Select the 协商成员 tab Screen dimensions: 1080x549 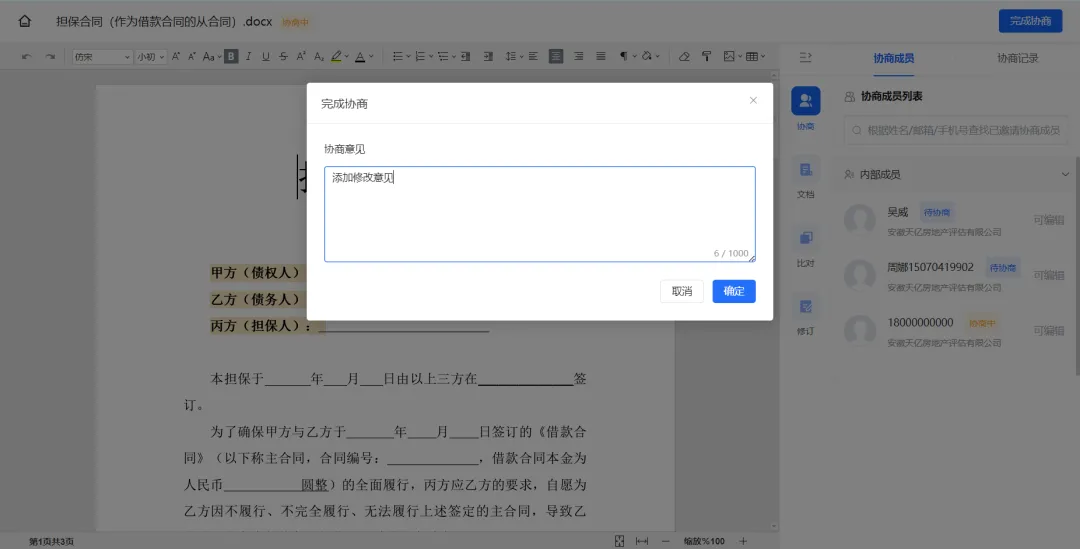(893, 58)
